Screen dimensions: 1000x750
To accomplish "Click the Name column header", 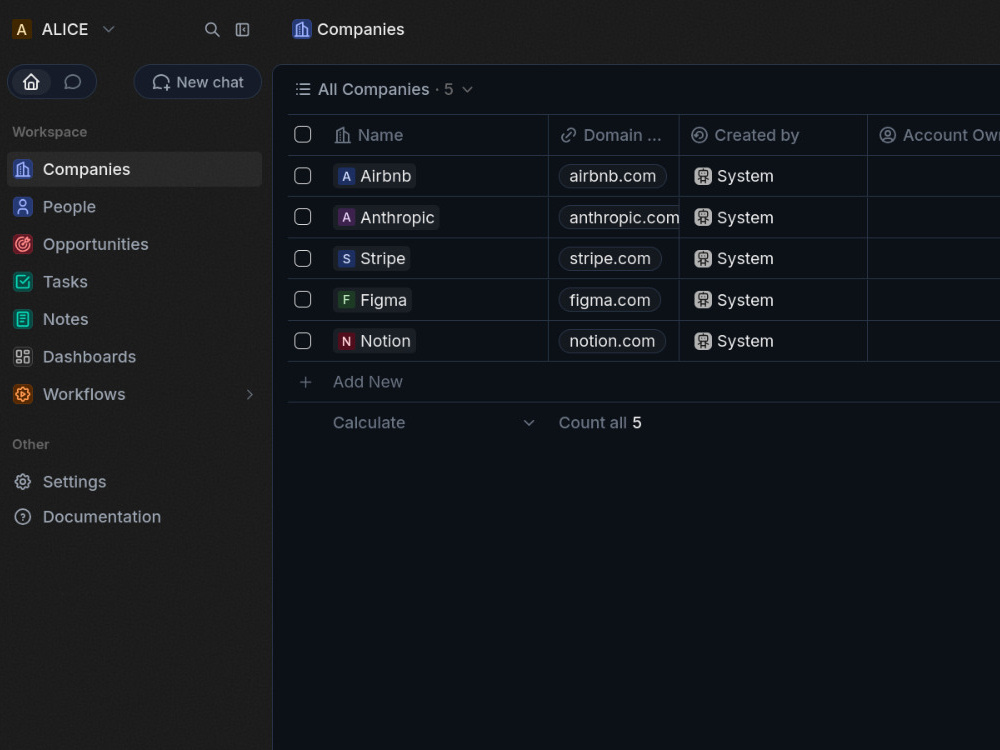I will click(437, 135).
